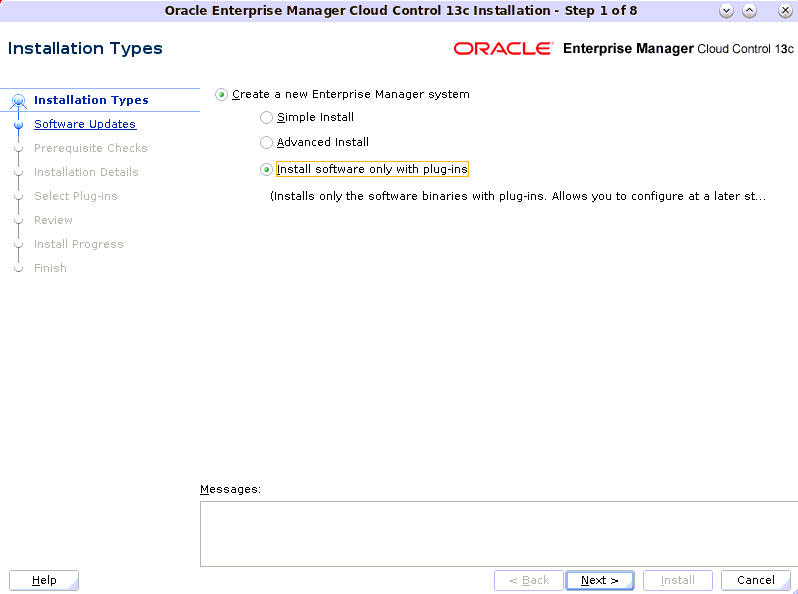Click the Install Progress step

coord(79,244)
